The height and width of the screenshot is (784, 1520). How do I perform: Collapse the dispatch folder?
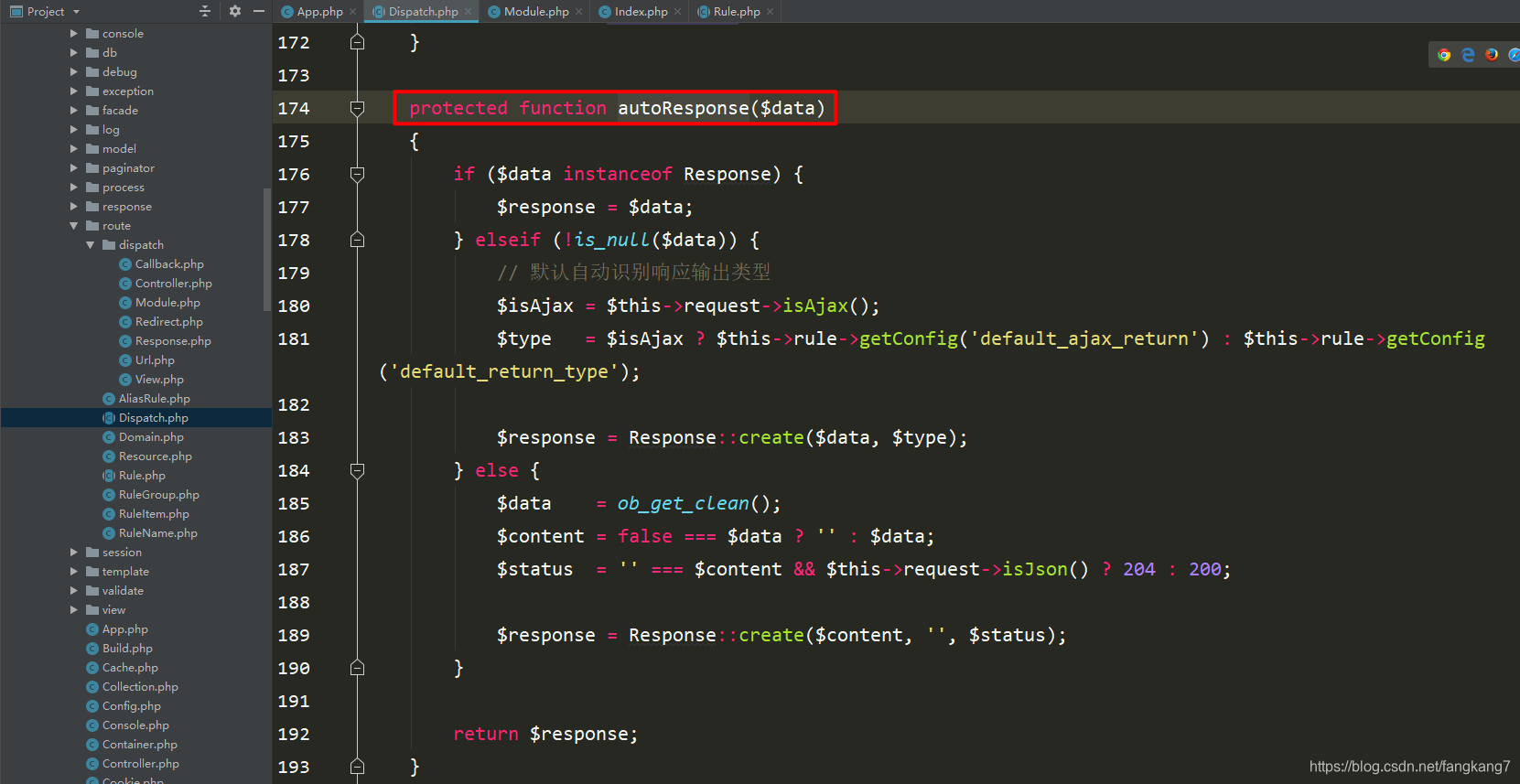[91, 244]
